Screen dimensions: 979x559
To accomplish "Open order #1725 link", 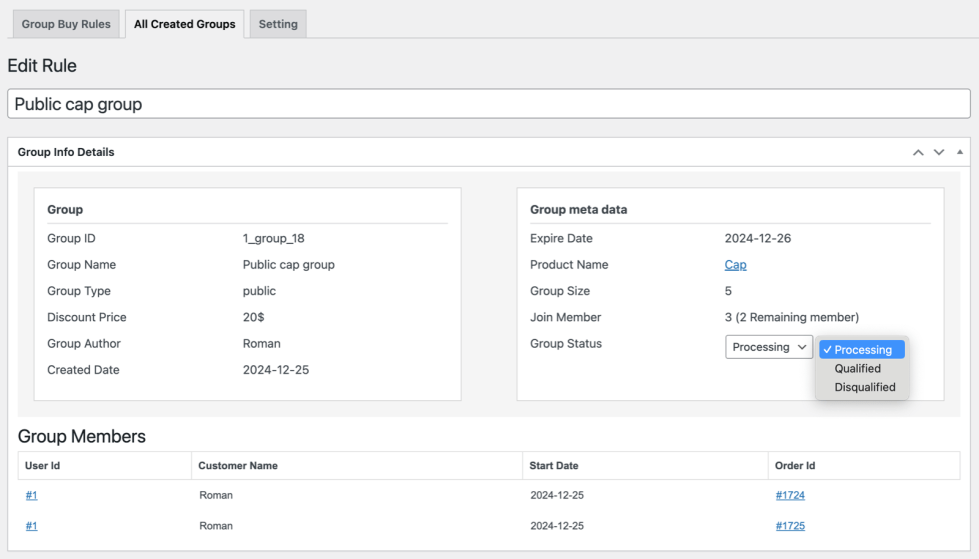I will [x=790, y=526].
